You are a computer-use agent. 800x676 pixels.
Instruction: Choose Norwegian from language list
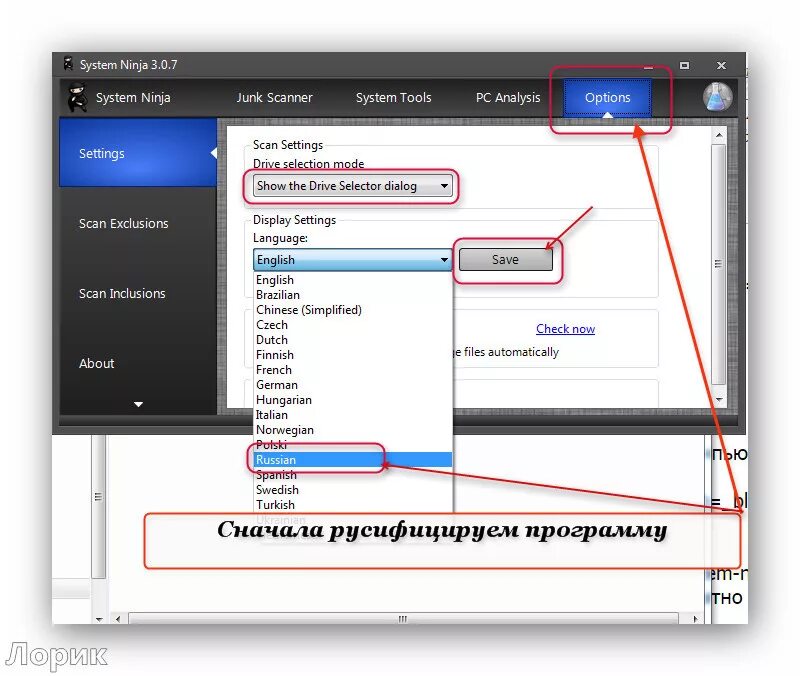353,430
